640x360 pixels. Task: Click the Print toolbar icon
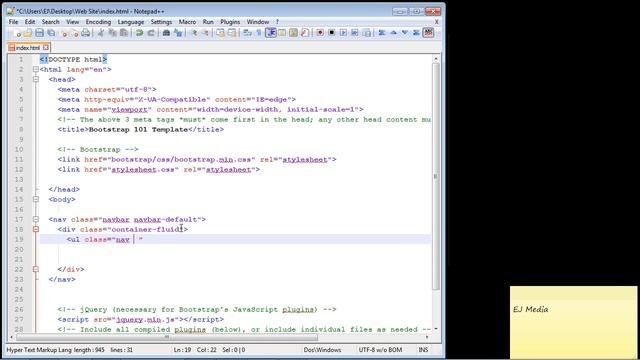(x=85, y=33)
